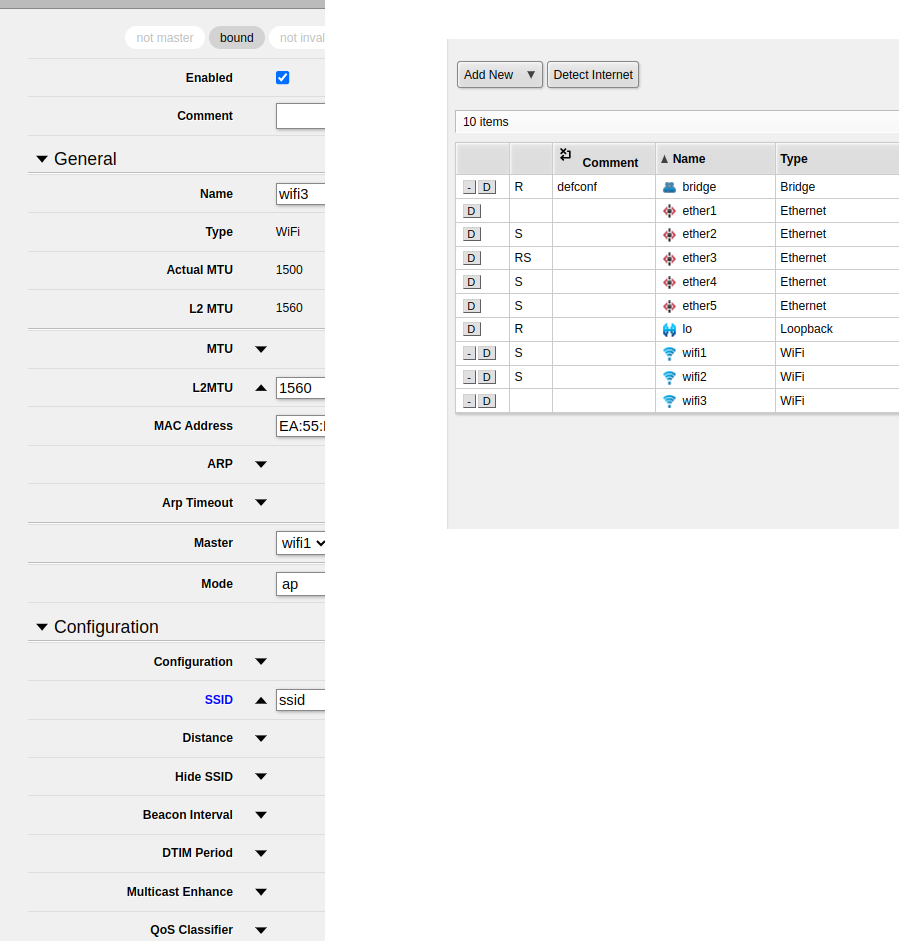Click the WiFi icon next to wifi1
923x952 pixels.
pos(667,352)
